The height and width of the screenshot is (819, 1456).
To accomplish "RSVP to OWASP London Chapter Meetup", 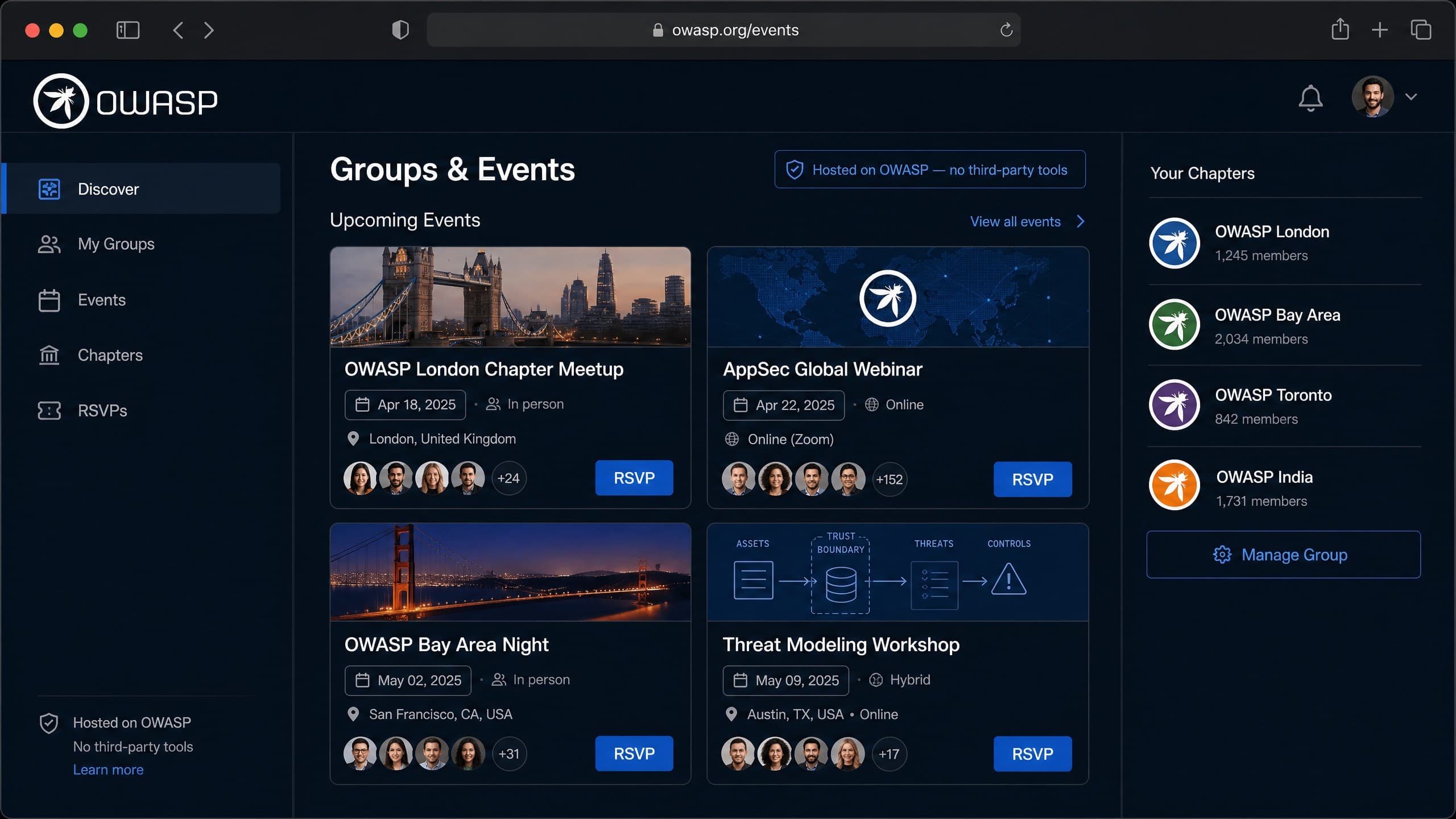I will pyautogui.click(x=634, y=478).
